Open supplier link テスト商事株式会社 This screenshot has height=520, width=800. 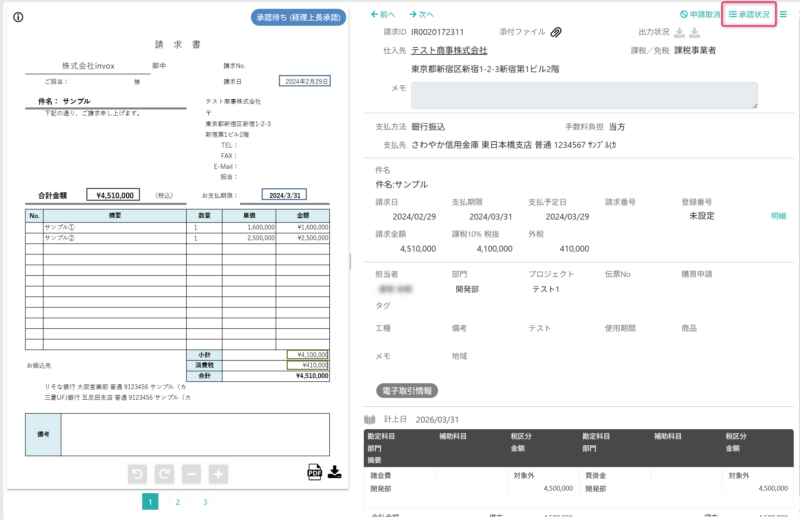pyautogui.click(x=449, y=51)
